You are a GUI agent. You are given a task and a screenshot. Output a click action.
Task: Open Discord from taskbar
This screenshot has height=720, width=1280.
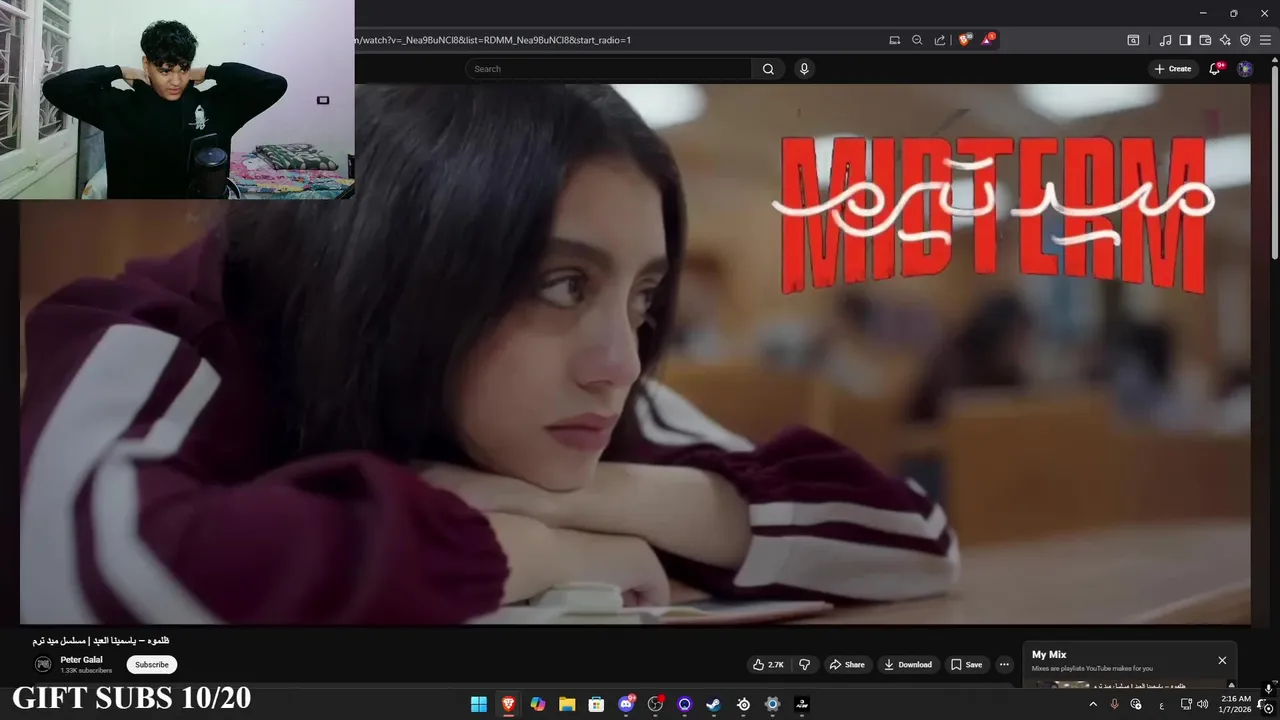point(627,704)
